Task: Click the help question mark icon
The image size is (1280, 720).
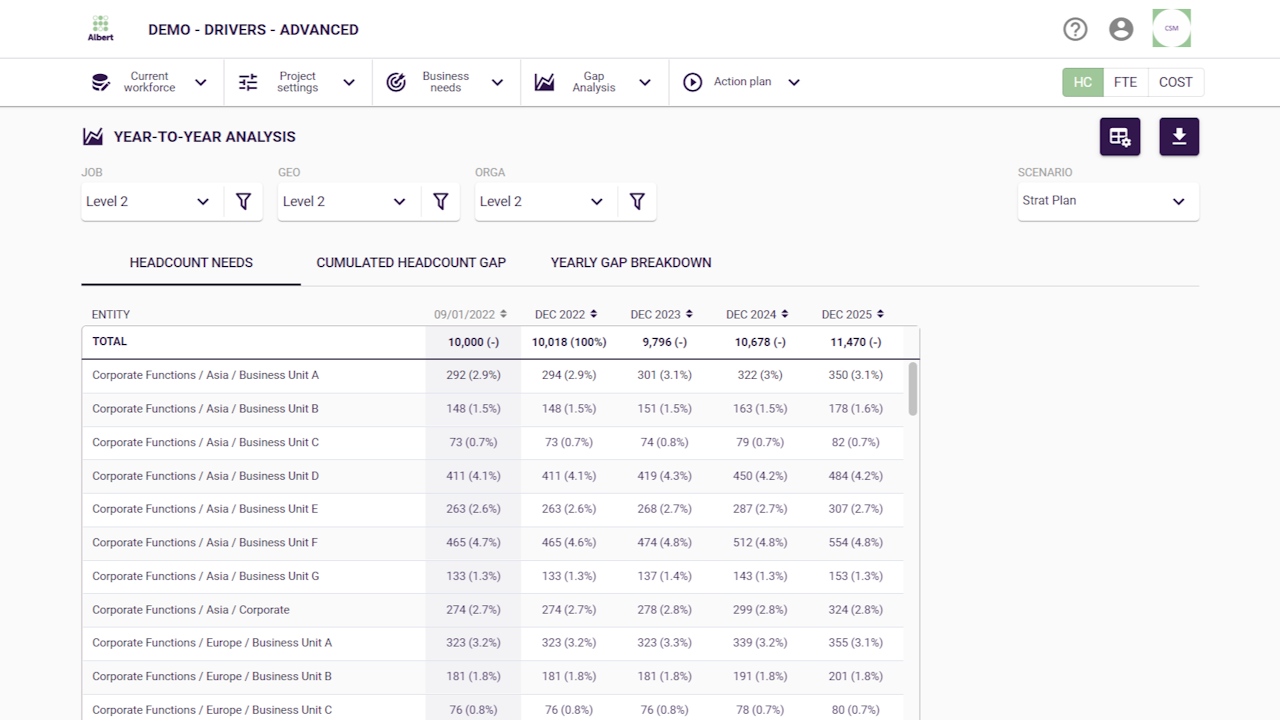Action: (1075, 29)
